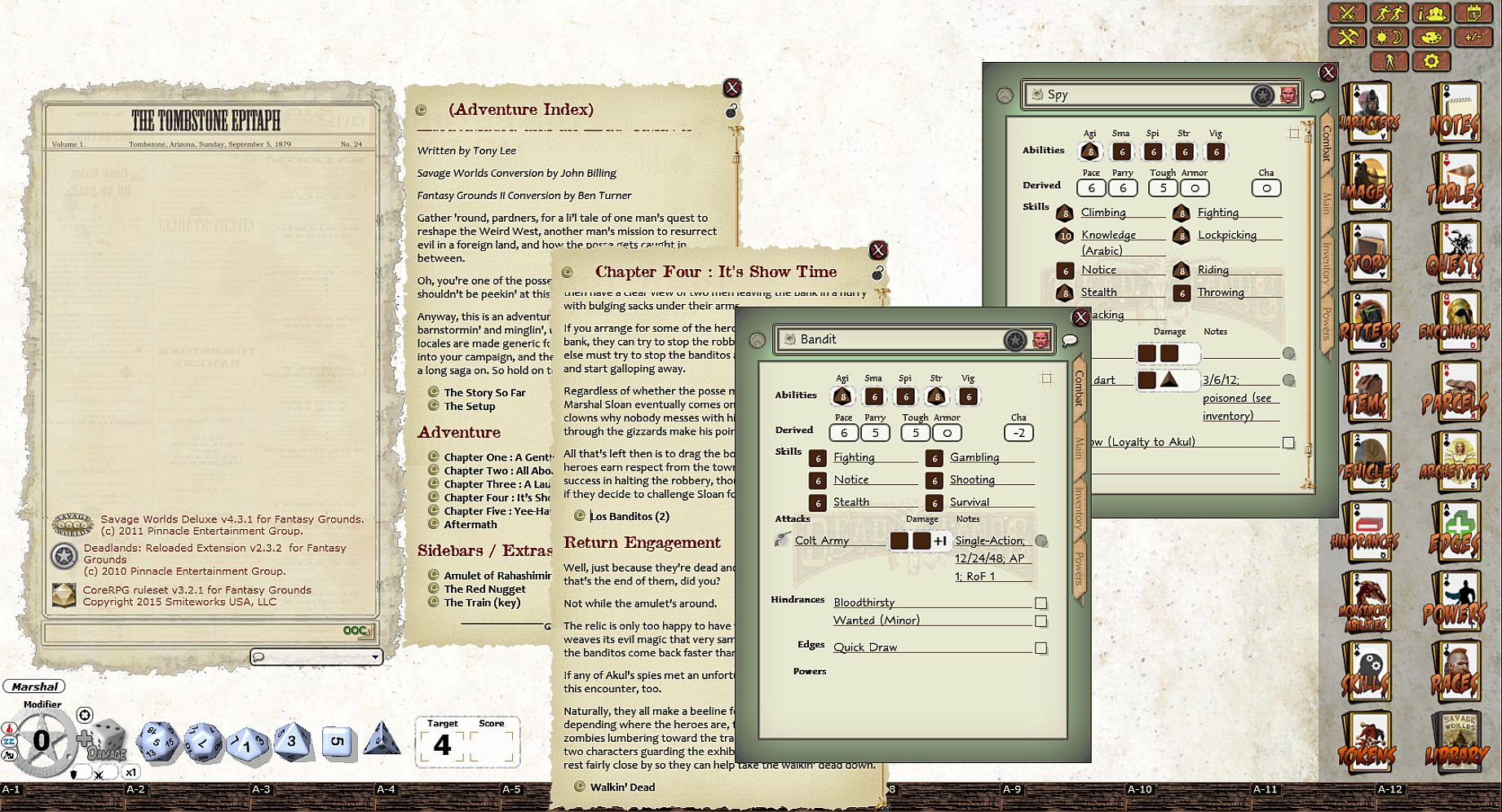Open the Tables card in sidebar
The width and height of the screenshot is (1502, 812).
coord(1455,183)
